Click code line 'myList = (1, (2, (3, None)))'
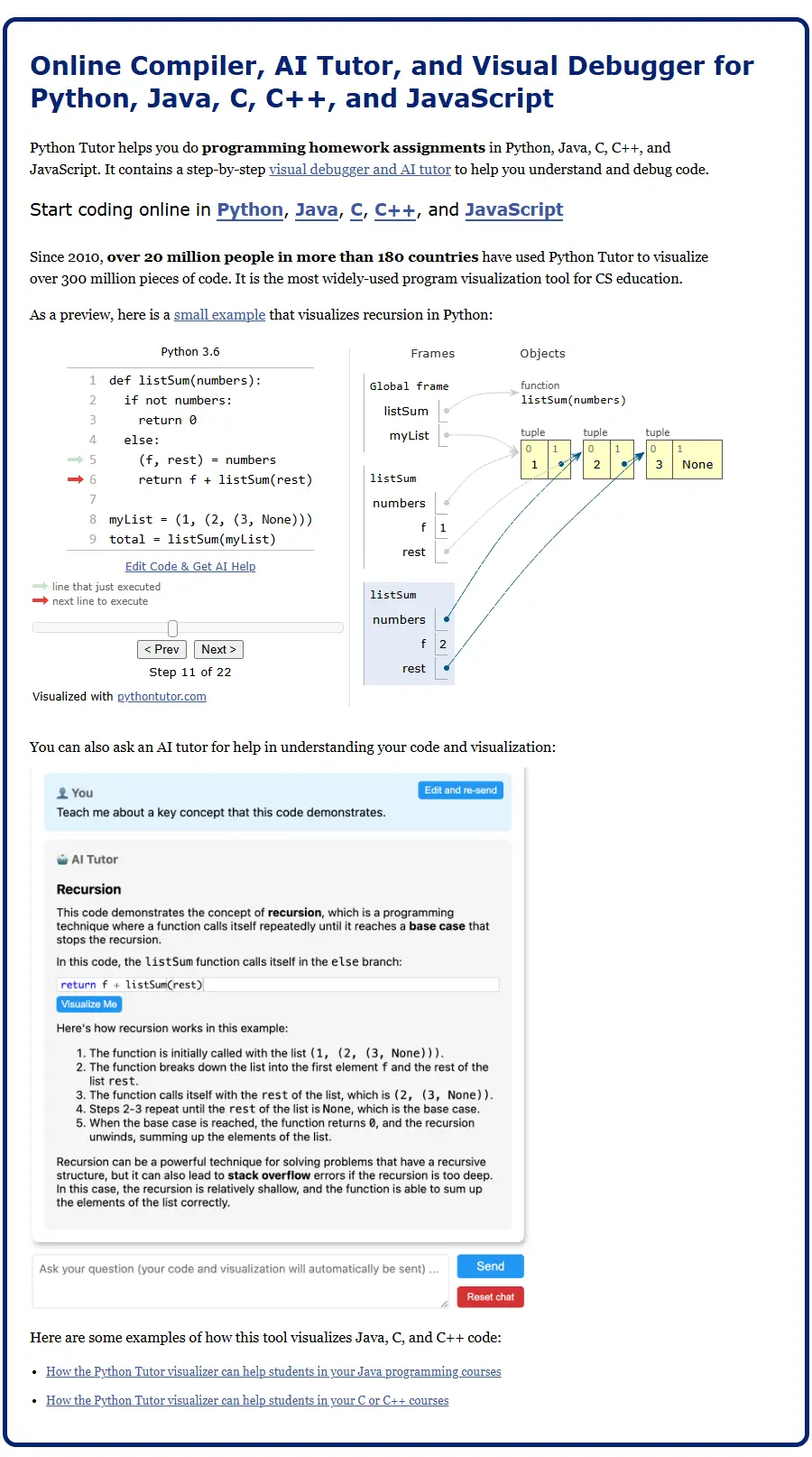The image size is (812, 1457). click(211, 520)
